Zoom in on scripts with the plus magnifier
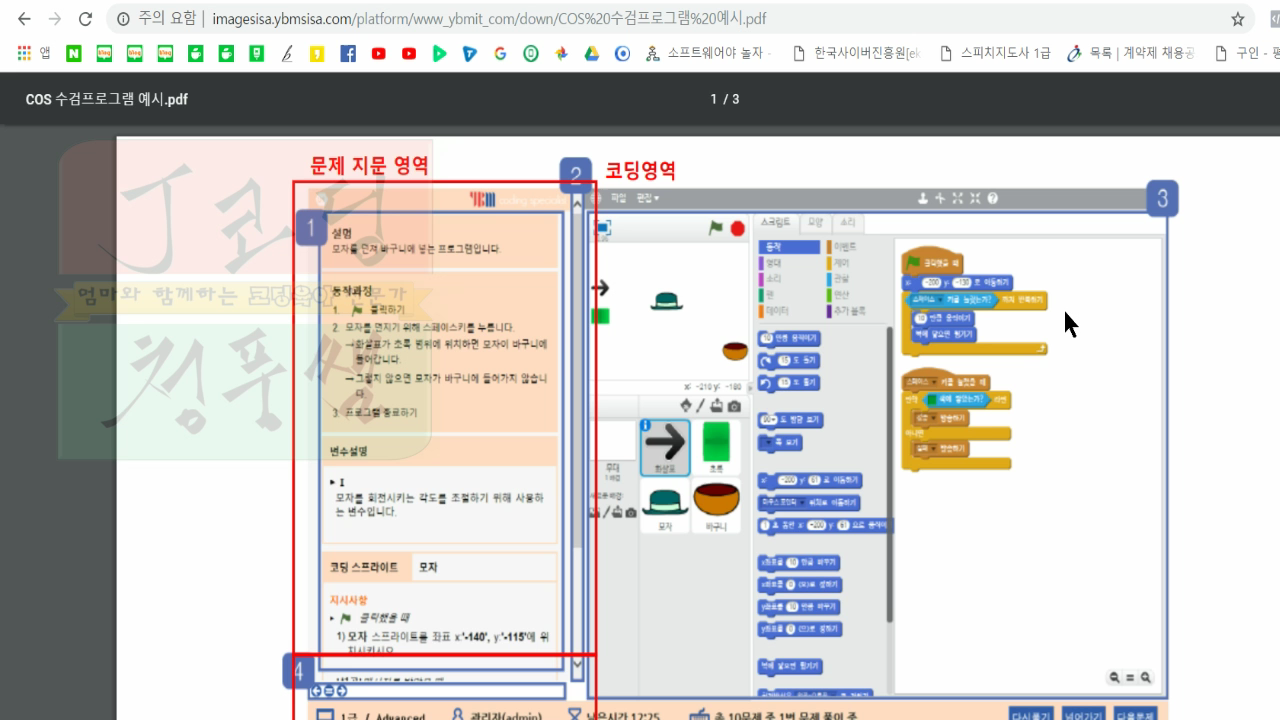 1145,677
